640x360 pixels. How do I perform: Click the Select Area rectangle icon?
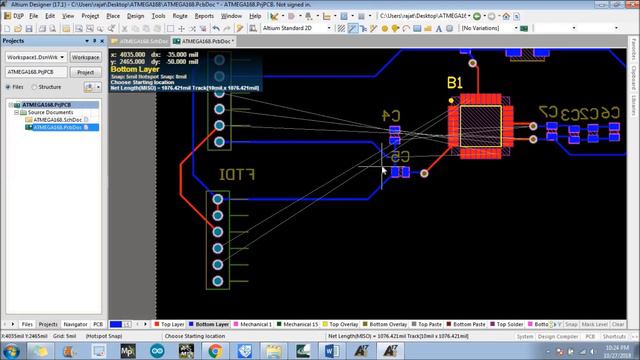click(171, 29)
